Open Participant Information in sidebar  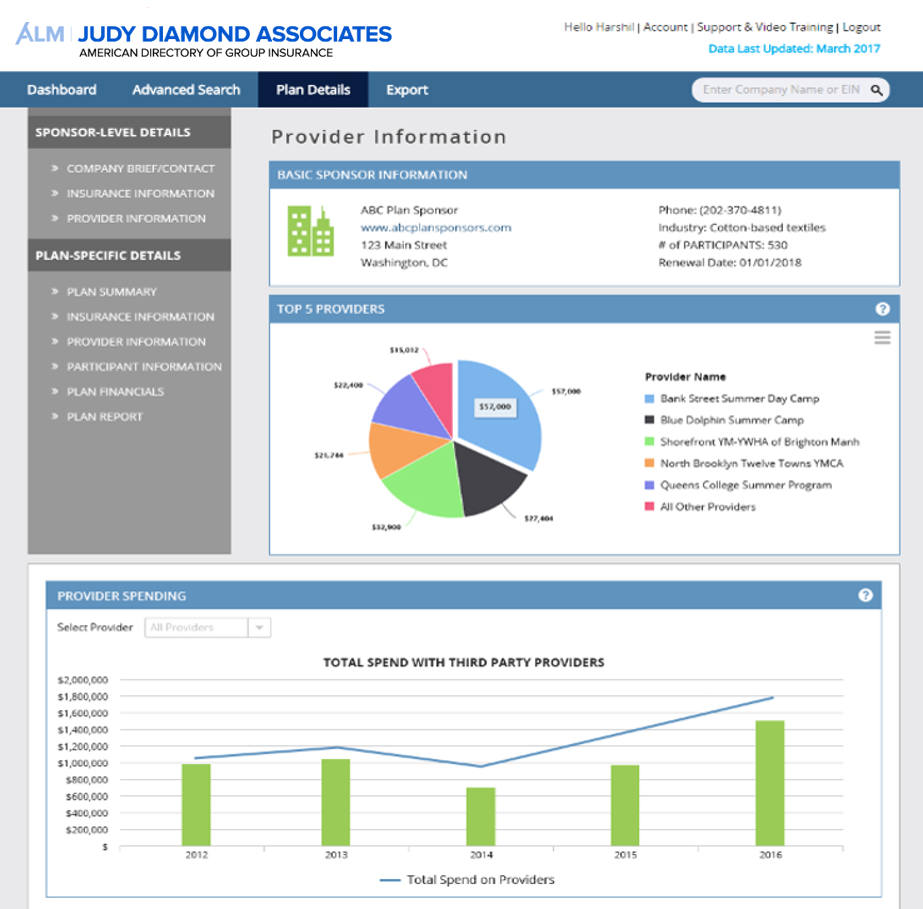(144, 367)
